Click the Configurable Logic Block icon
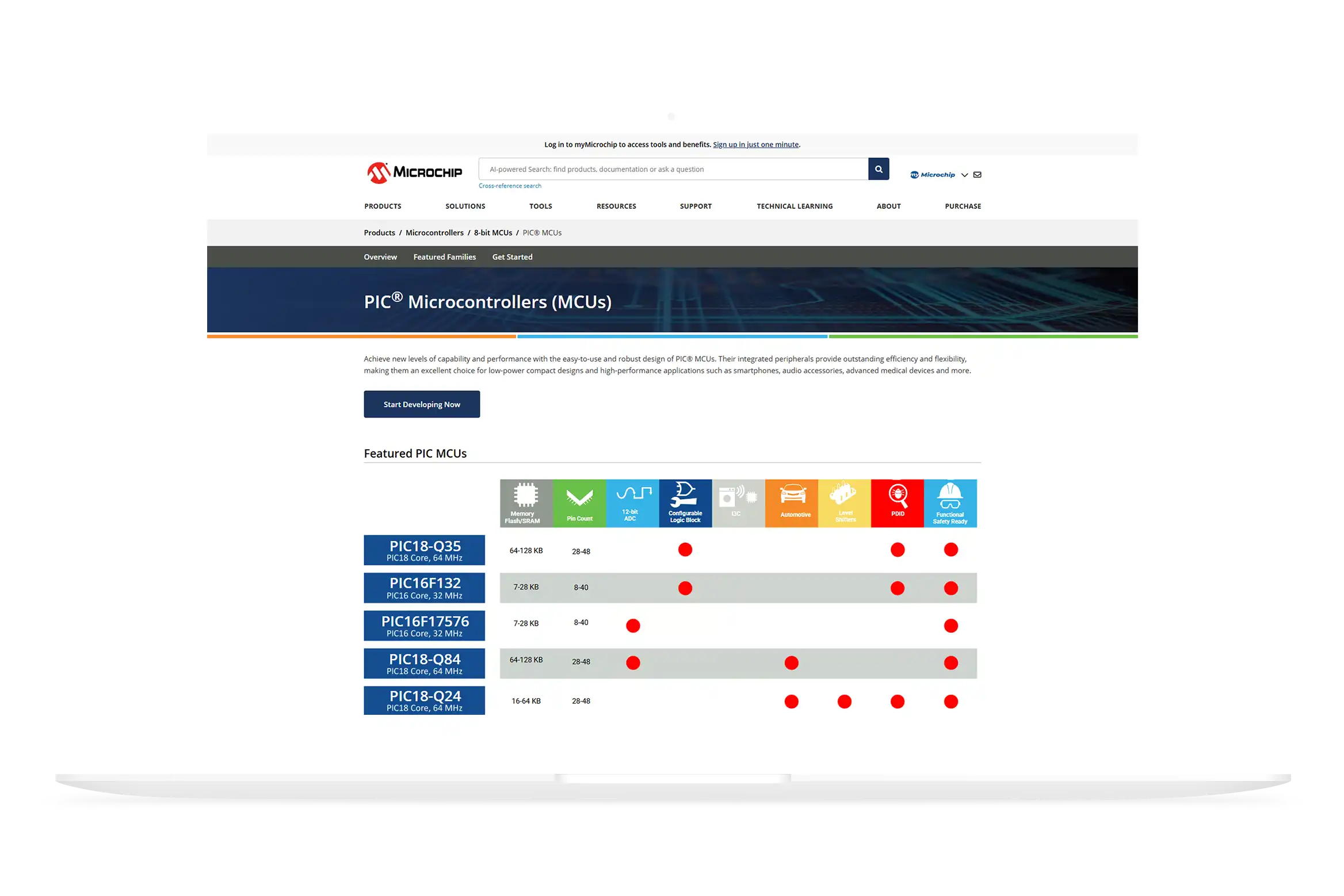Viewport: 1344px width, 896px height. 685,503
